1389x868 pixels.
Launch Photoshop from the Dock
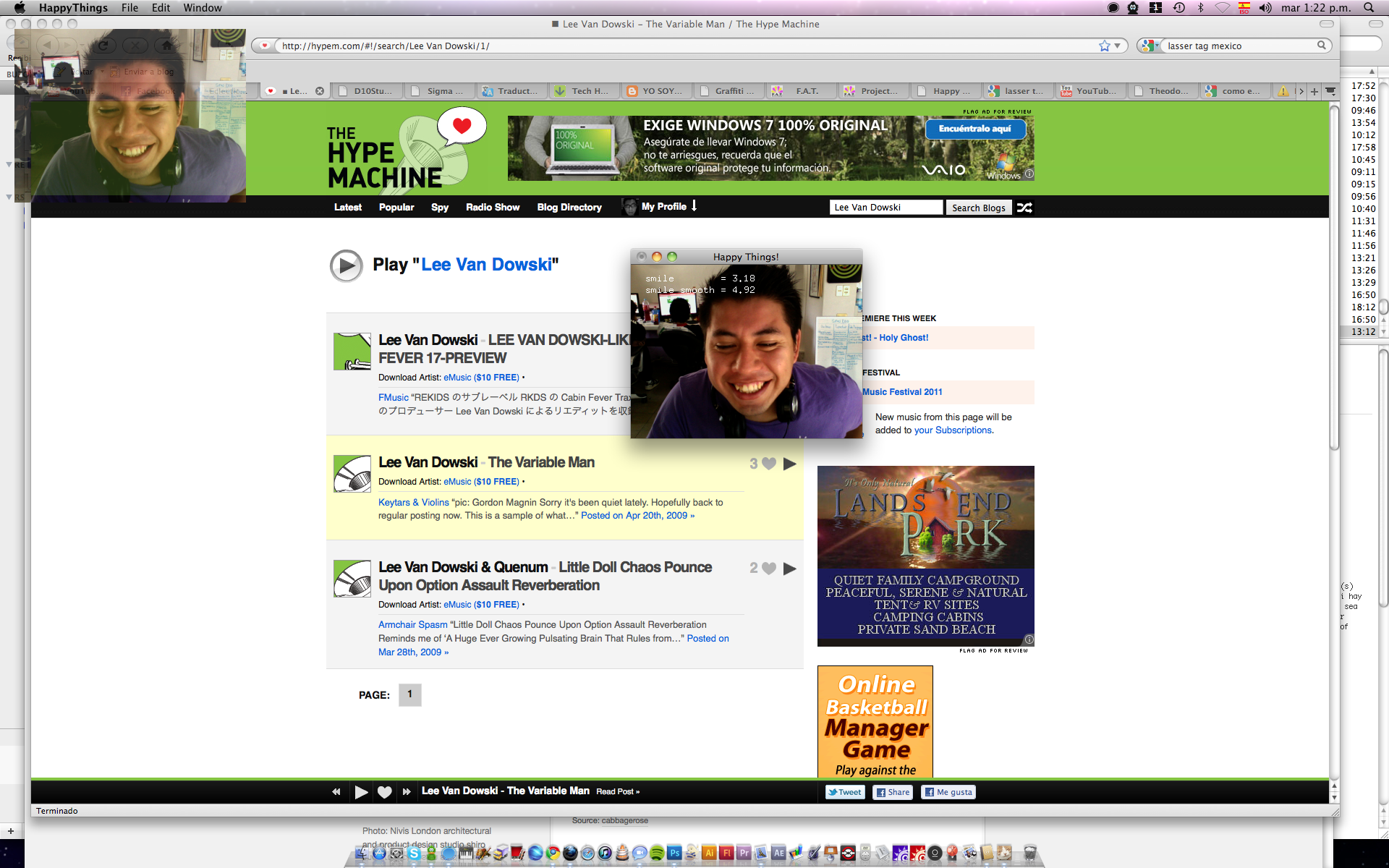click(x=674, y=853)
